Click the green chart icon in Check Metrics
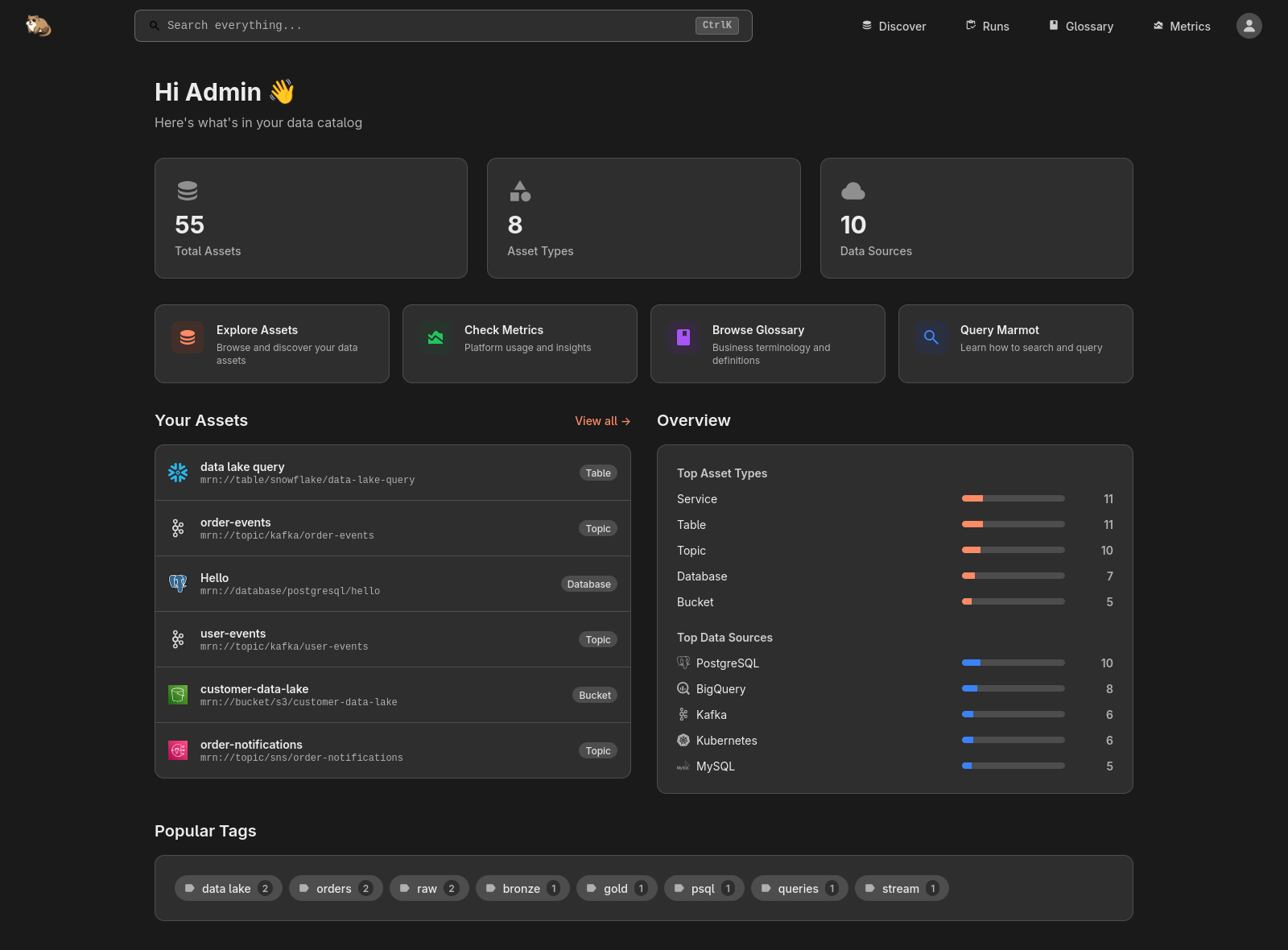This screenshot has height=950, width=1288. [436, 337]
